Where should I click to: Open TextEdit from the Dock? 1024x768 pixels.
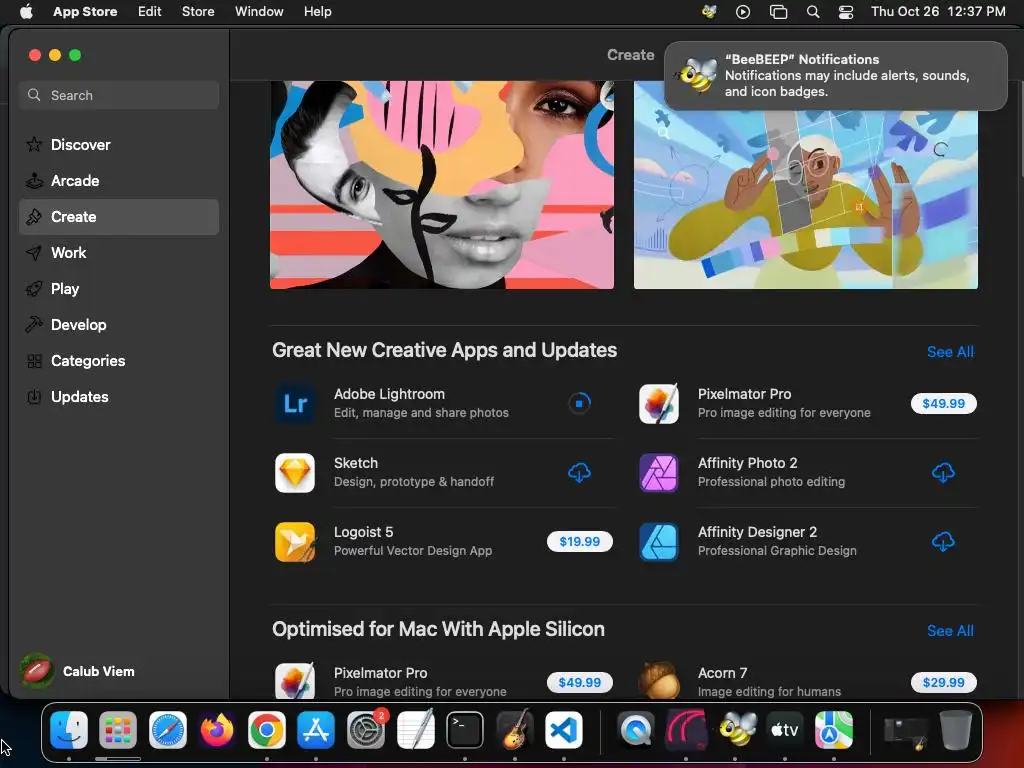pyautogui.click(x=415, y=730)
